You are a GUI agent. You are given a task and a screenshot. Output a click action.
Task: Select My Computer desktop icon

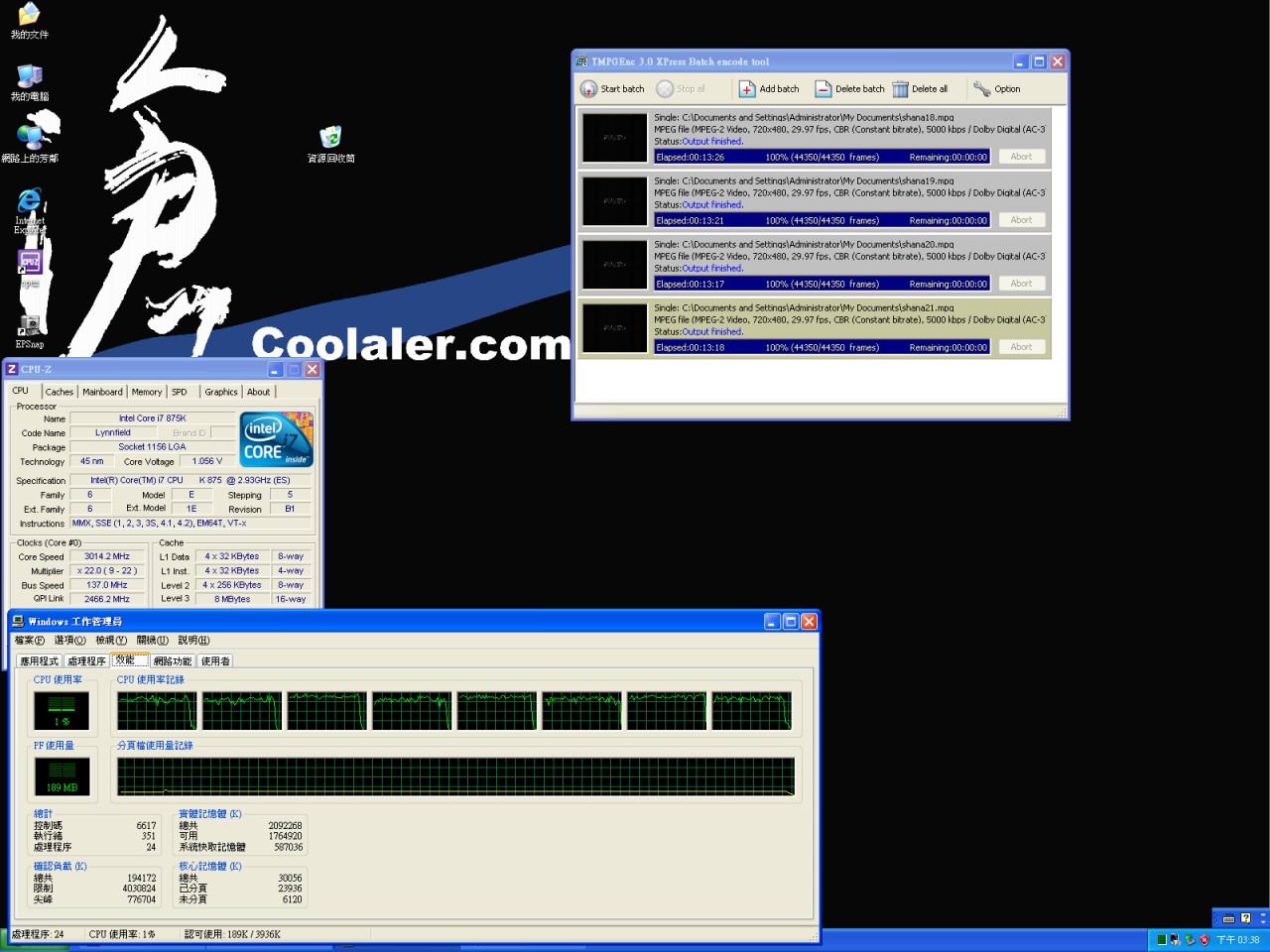tap(30, 82)
